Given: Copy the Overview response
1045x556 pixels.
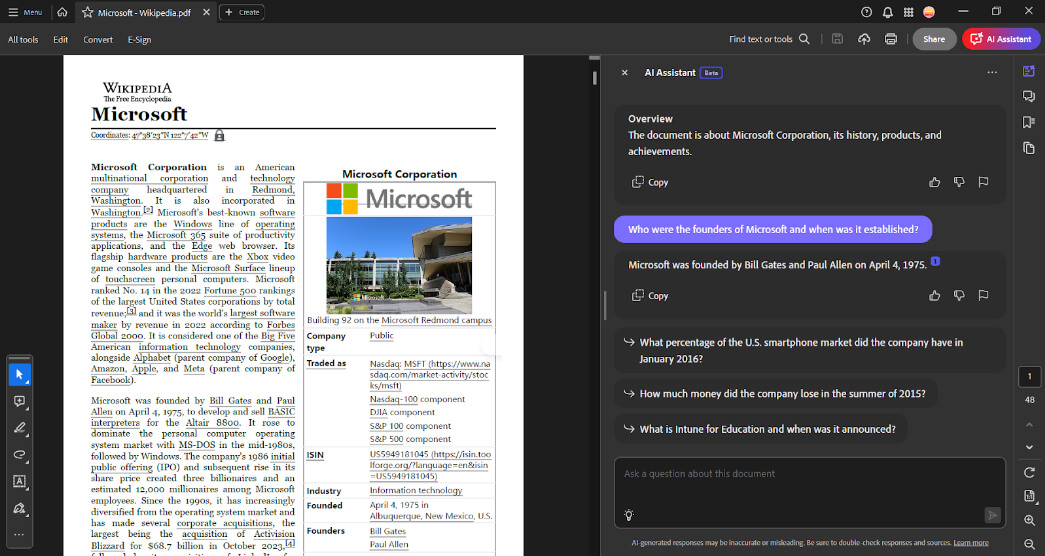Looking at the screenshot, I should tap(650, 182).
